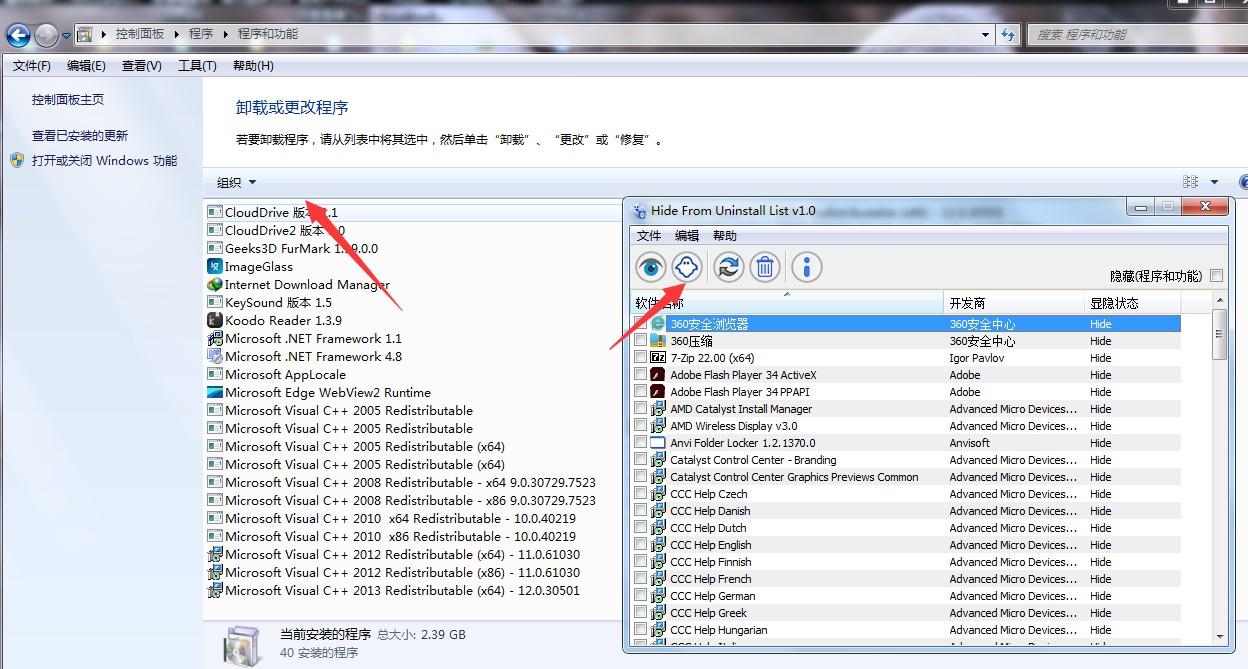Screen dimensions: 1248x669
Task: Open the 编辑 menu in Hide From Uninstall List
Action: pyautogui.click(x=687, y=236)
